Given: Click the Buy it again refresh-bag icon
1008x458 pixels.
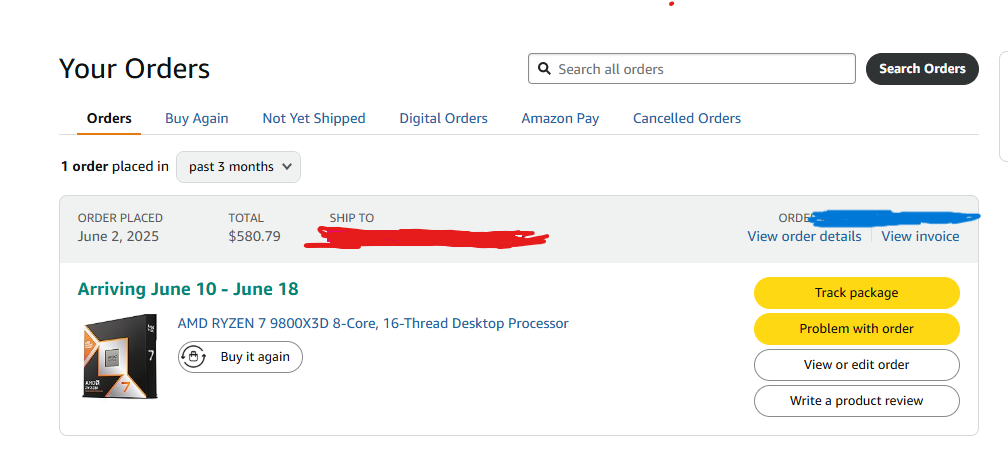Looking at the screenshot, I should coord(194,356).
